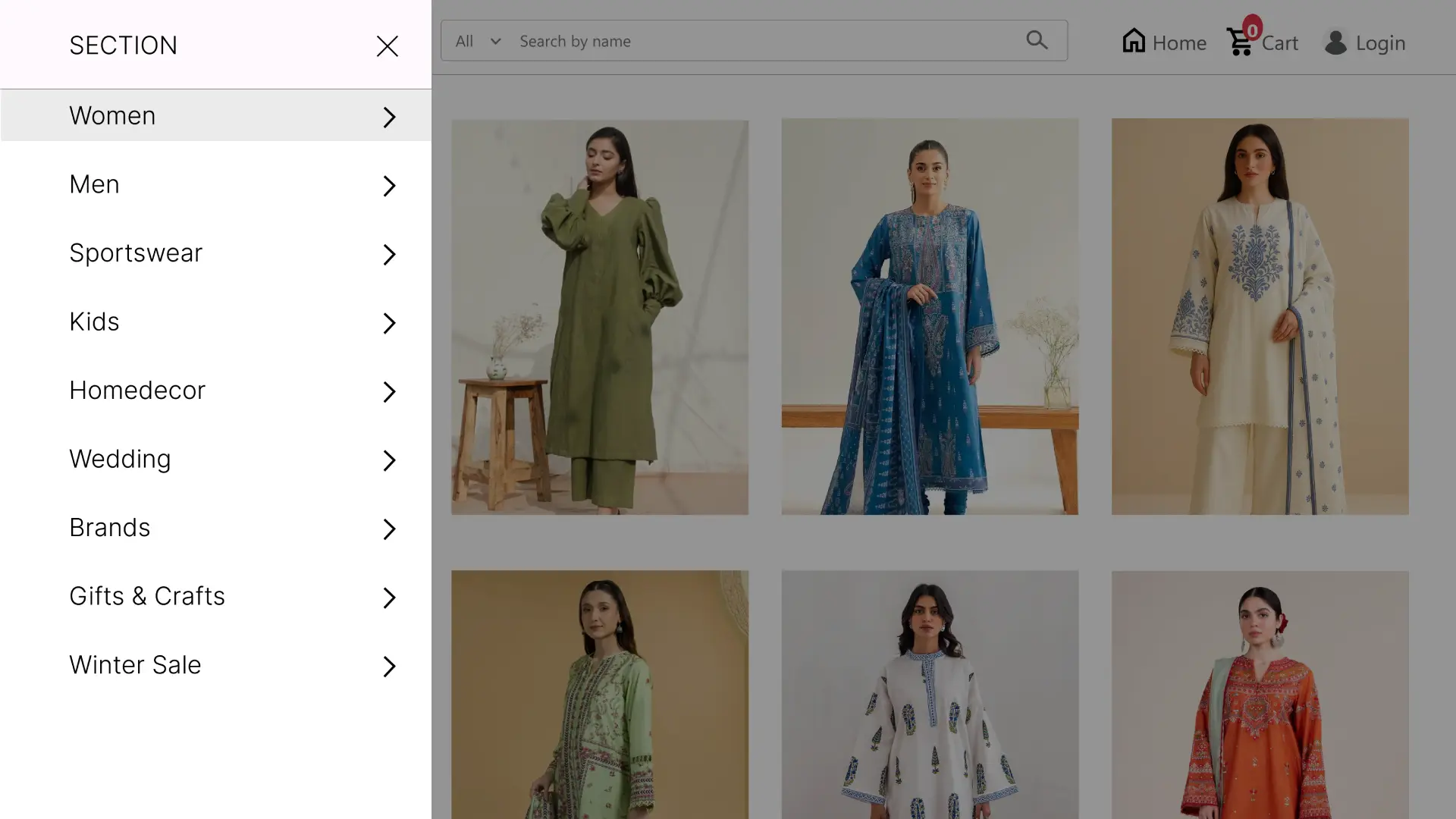Image resolution: width=1456 pixels, height=819 pixels.
Task: Click the chevron next to Women
Action: [390, 118]
